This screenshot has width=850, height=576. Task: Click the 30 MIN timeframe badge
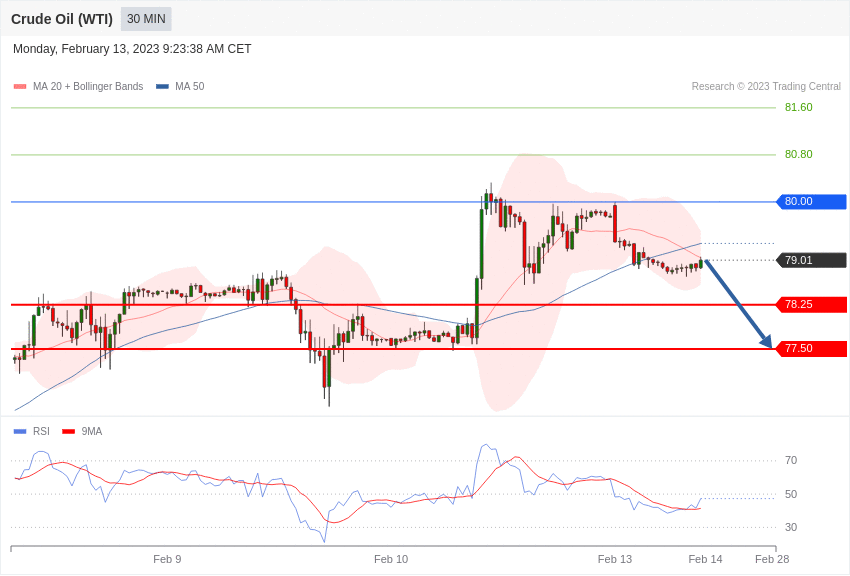coord(146,19)
